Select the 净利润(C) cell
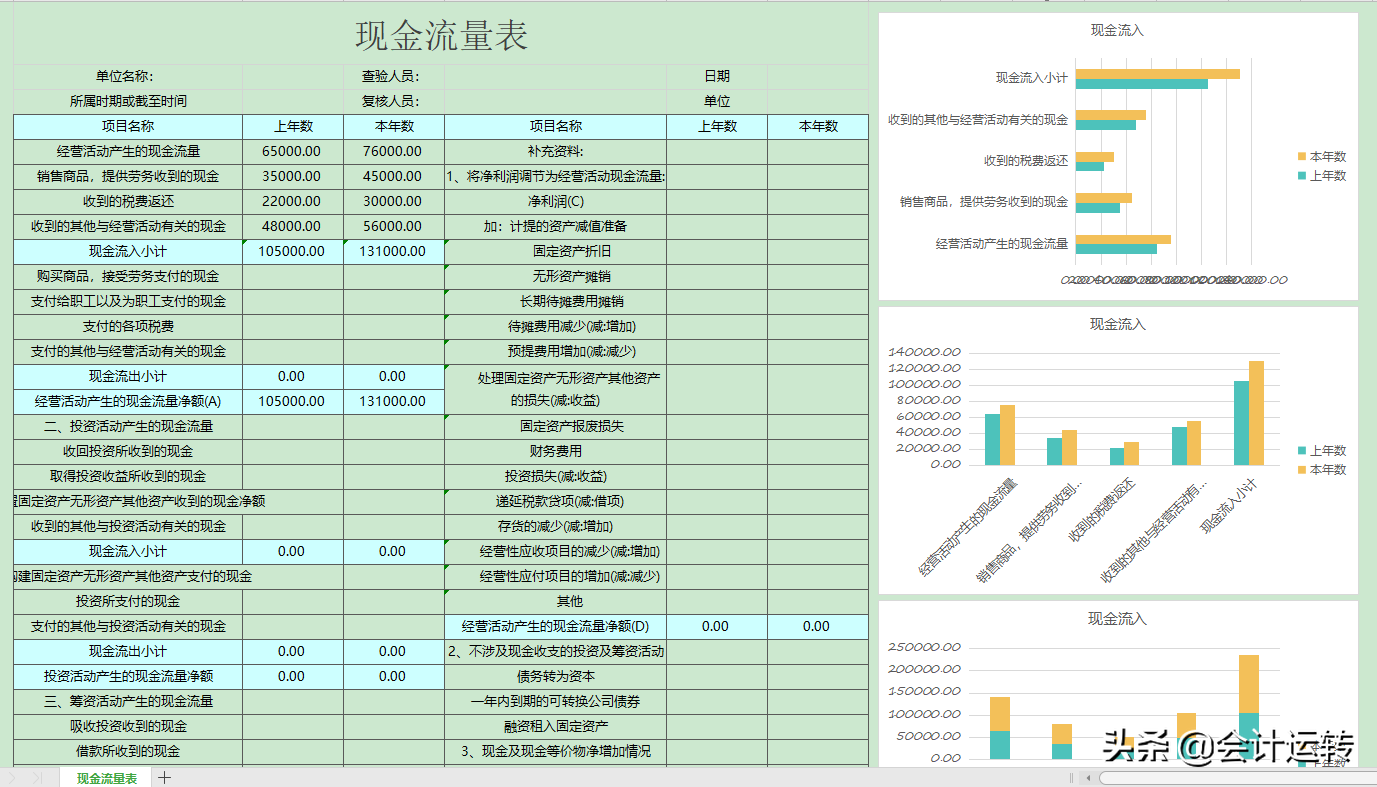 click(556, 201)
